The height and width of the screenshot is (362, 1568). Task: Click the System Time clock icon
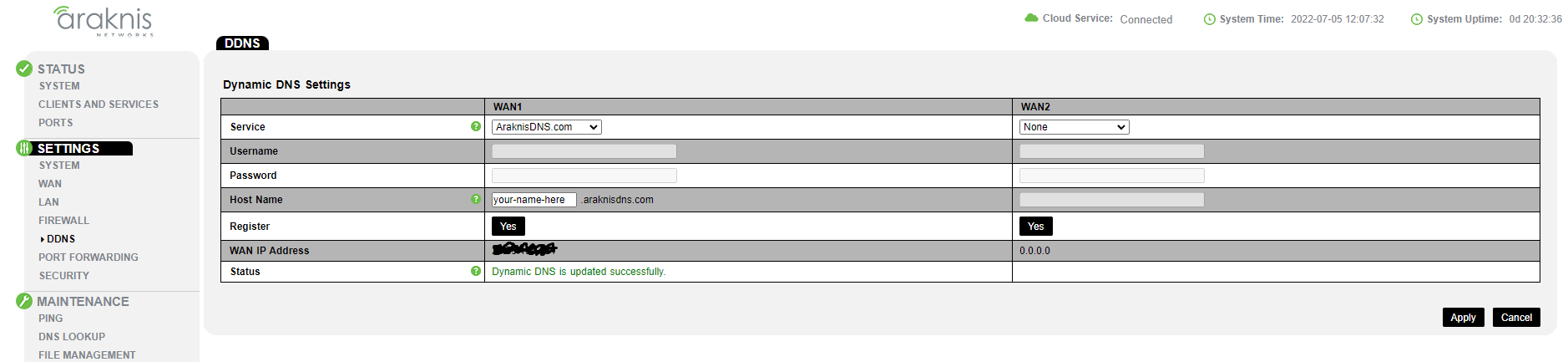[x=1210, y=19]
